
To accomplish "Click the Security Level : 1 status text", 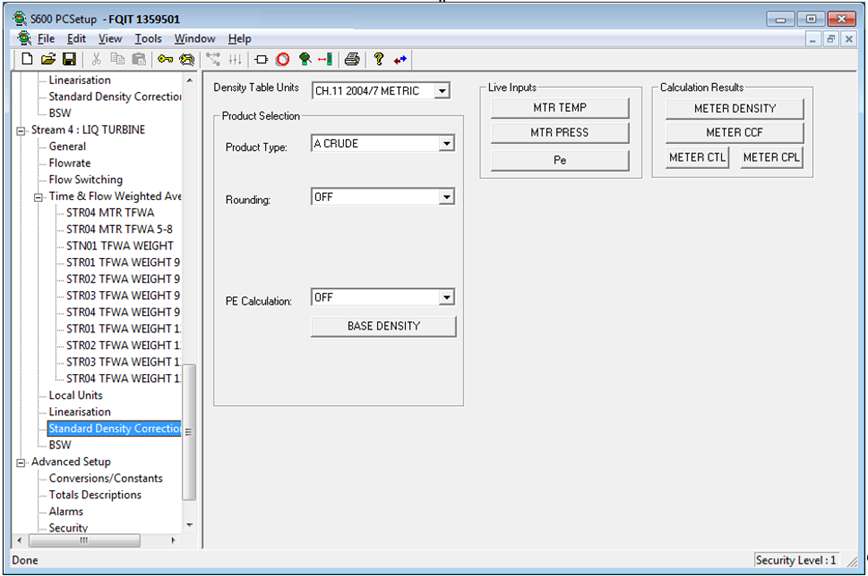I will tap(796, 560).
